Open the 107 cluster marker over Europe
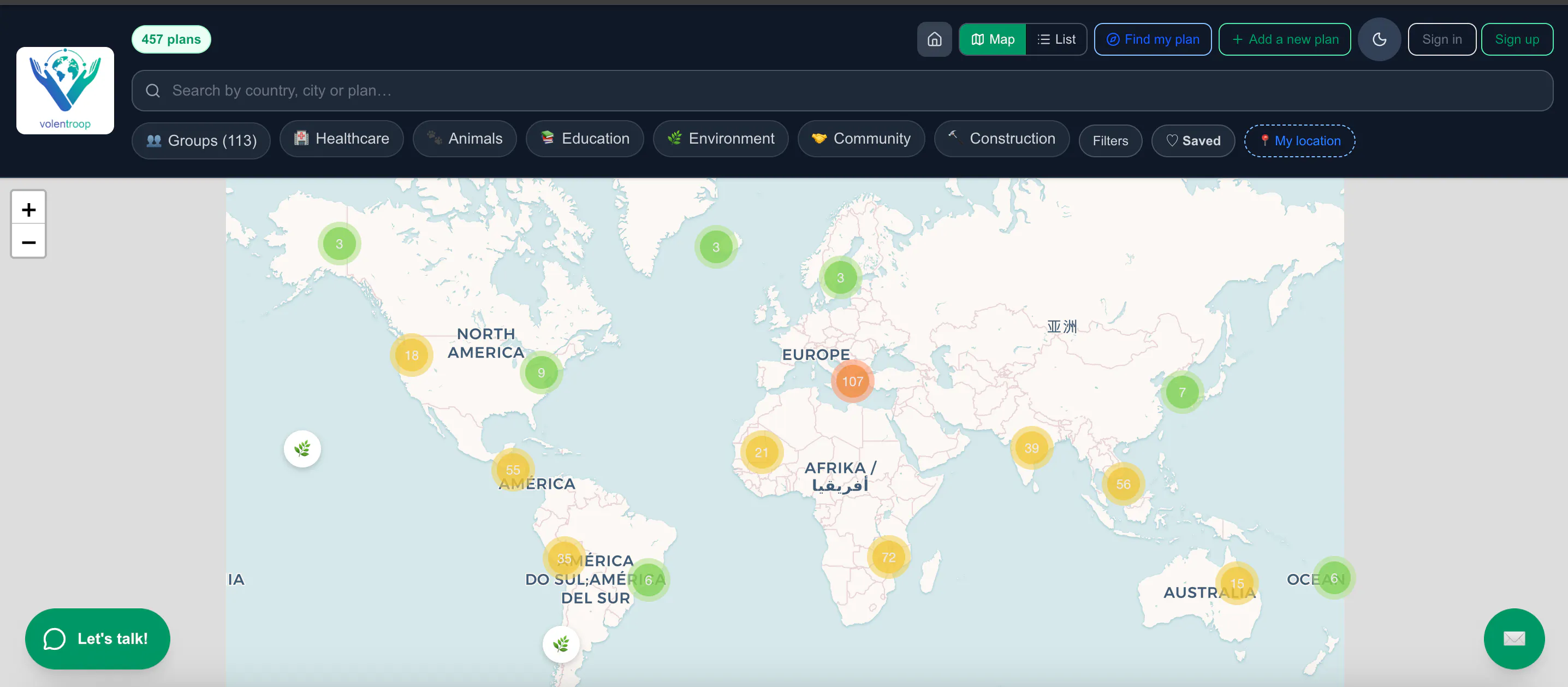 pos(852,381)
